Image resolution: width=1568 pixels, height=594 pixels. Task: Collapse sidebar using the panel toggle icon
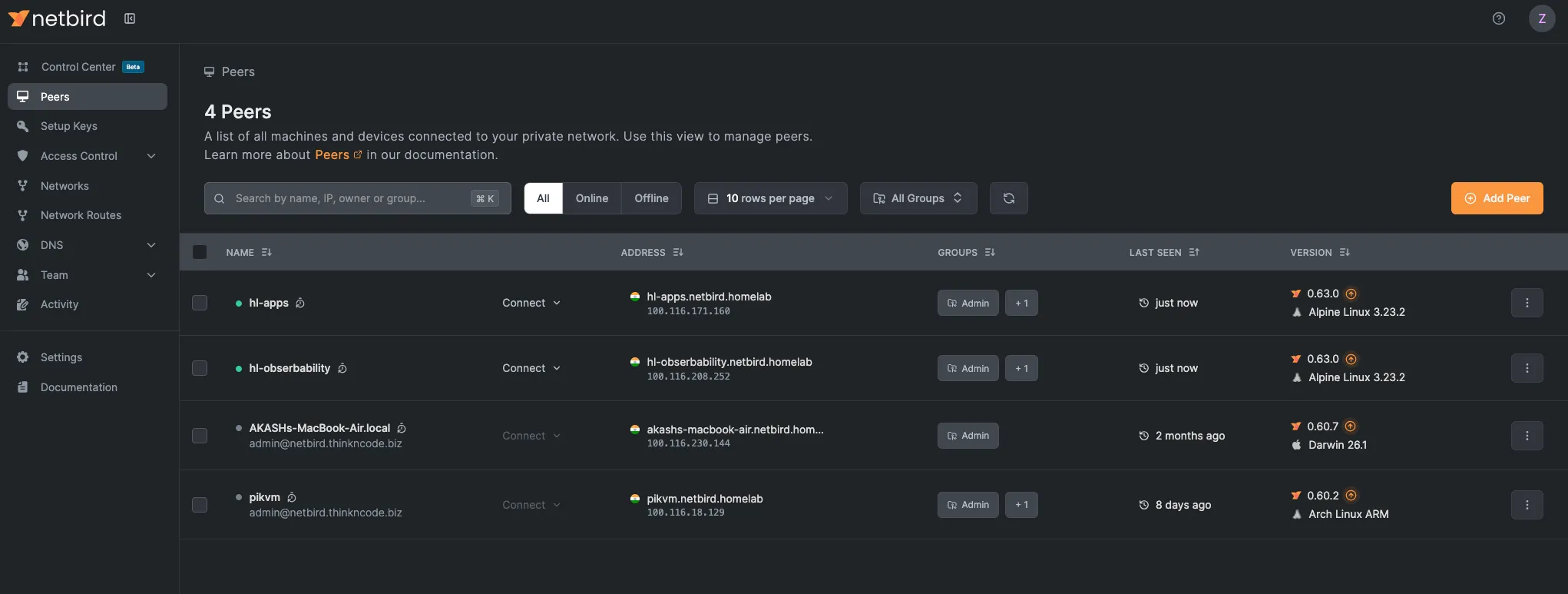click(x=130, y=18)
